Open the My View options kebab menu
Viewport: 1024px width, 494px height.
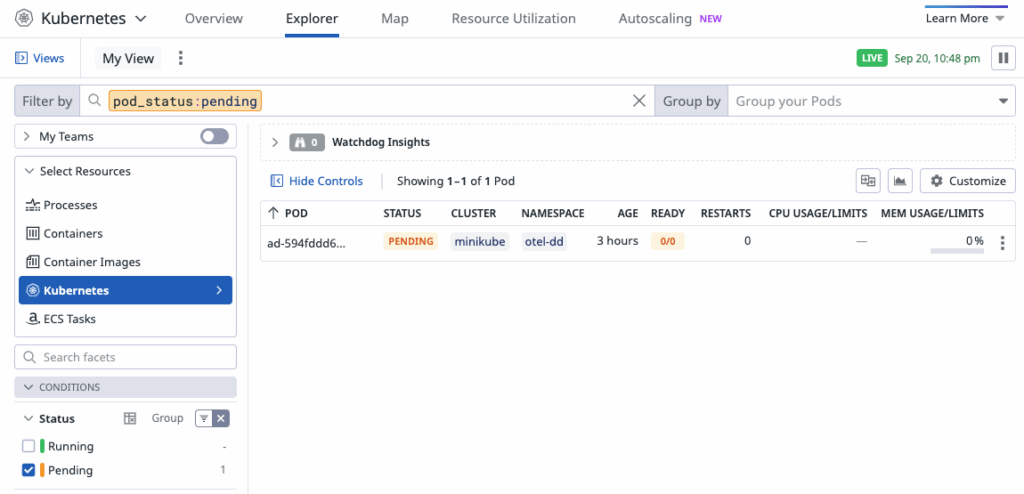point(181,58)
